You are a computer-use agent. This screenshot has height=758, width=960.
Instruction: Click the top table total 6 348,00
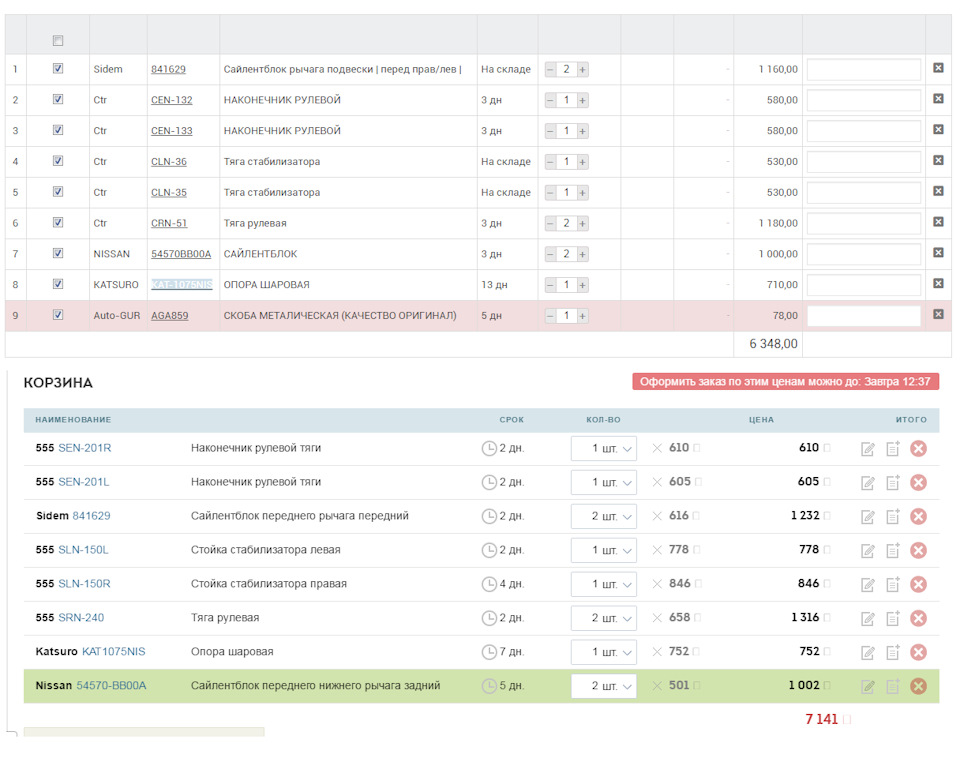(773, 344)
